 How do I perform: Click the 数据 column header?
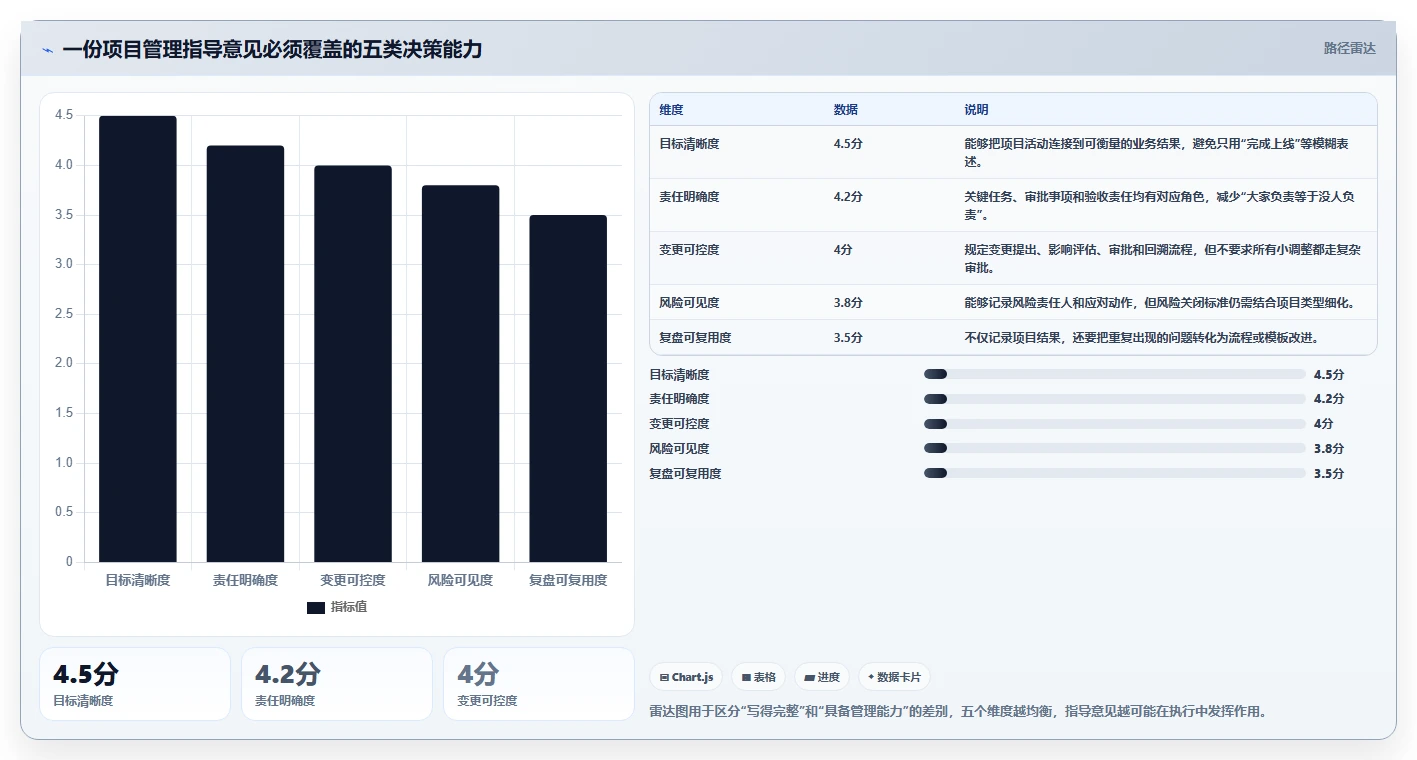[845, 110]
